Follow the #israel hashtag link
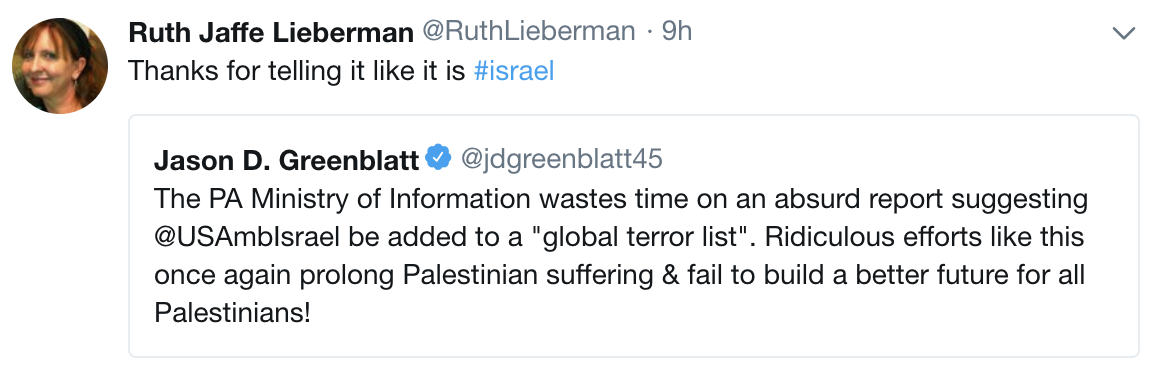1160x374 pixels. click(x=513, y=71)
